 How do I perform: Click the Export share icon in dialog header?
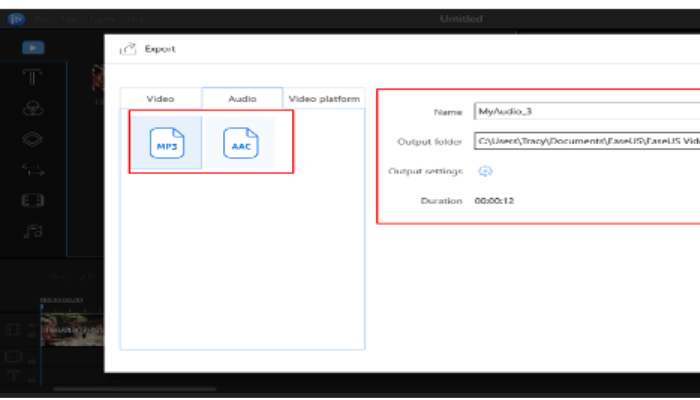(128, 49)
